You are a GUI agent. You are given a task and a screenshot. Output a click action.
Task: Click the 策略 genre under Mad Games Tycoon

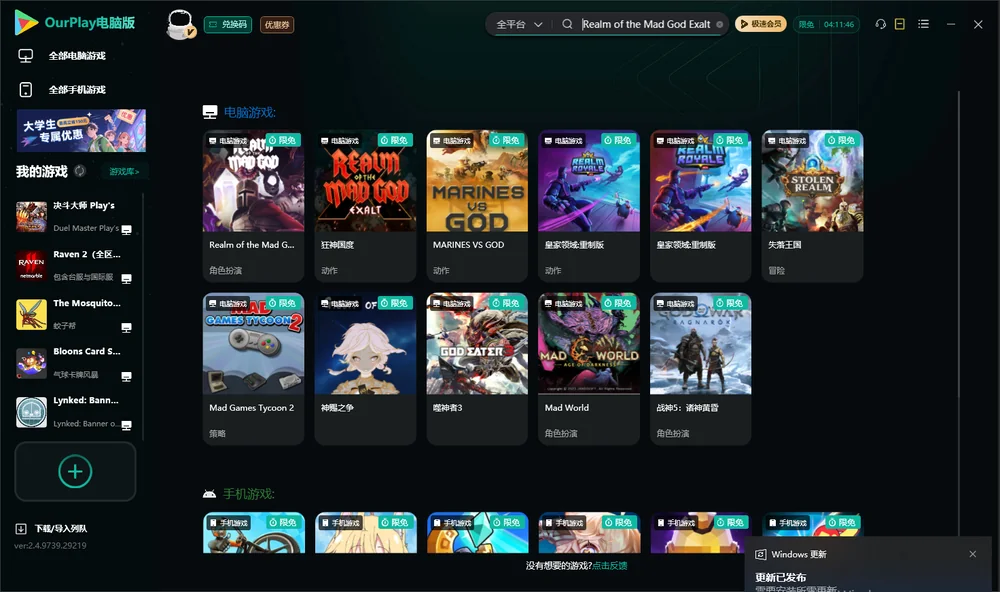(x=217, y=433)
